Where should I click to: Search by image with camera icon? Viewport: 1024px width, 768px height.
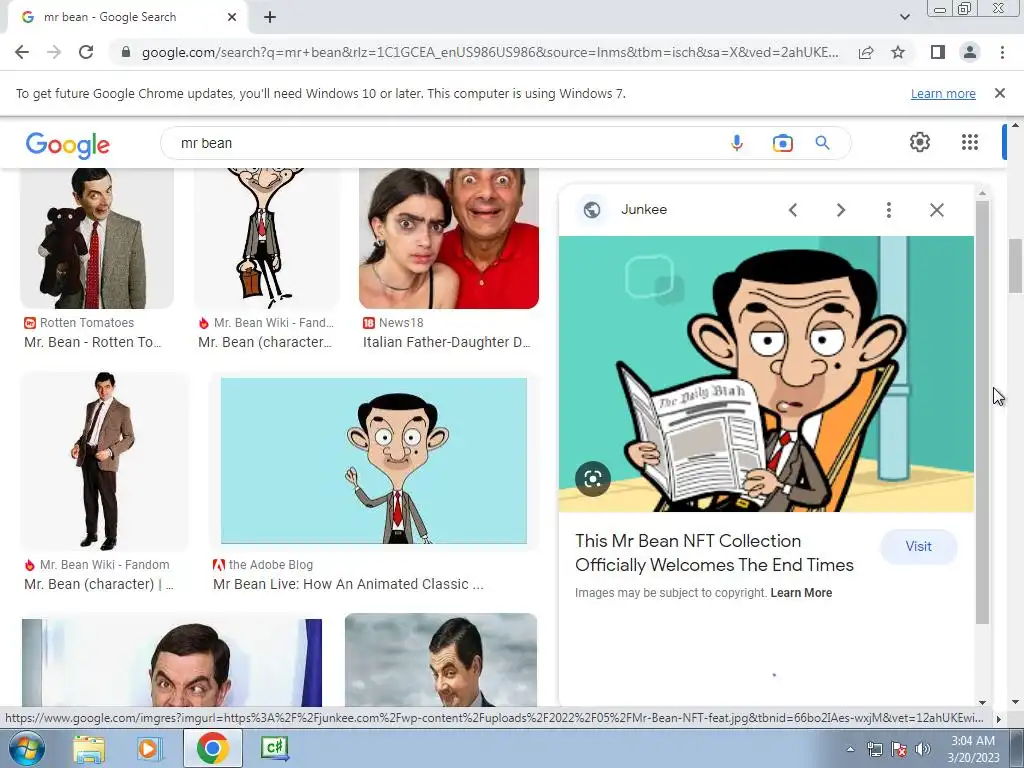click(782, 143)
